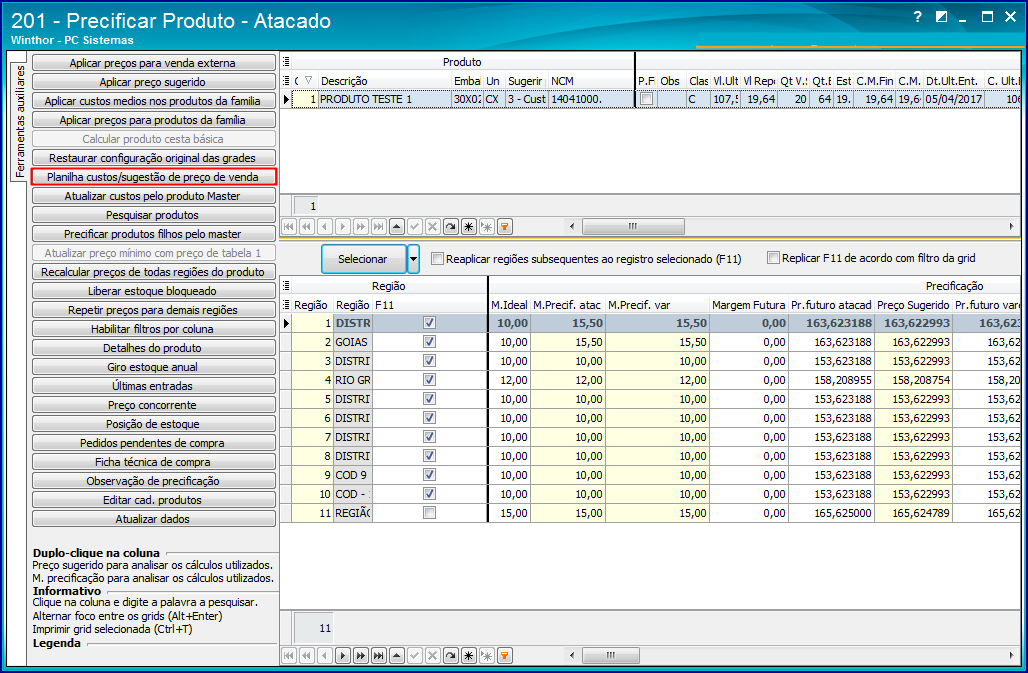Uncheck F11 checkbox in first DISTR row
This screenshot has height=673, width=1028.
tap(429, 322)
